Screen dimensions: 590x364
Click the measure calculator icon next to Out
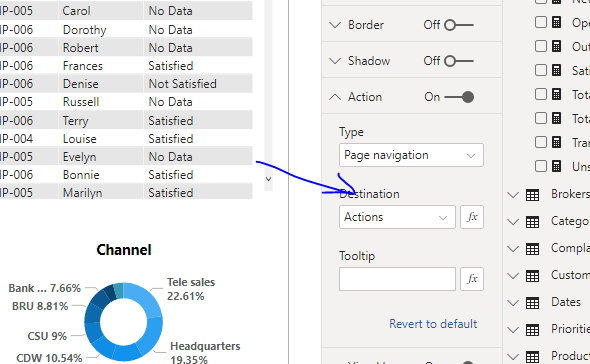coord(557,46)
